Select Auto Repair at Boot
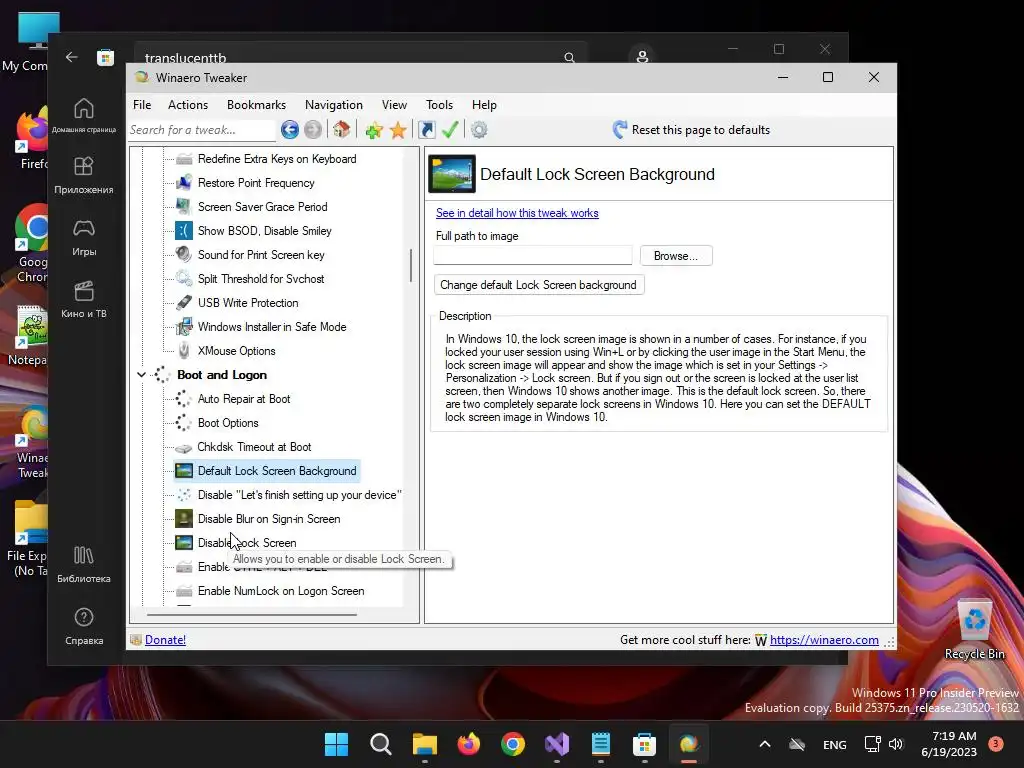The height and width of the screenshot is (768, 1024). click(244, 399)
